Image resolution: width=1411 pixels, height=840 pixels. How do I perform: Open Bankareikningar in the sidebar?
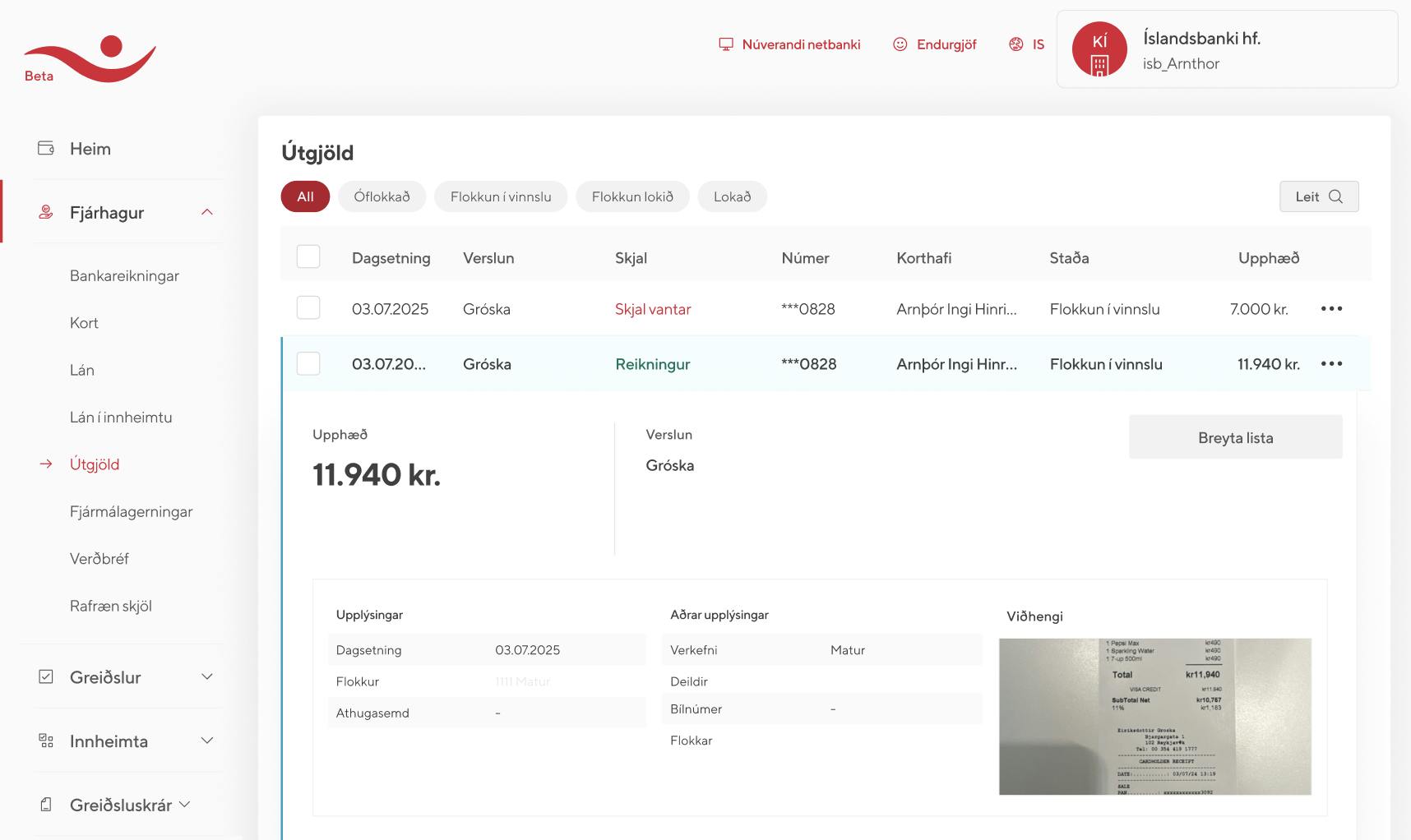pyautogui.click(x=124, y=276)
